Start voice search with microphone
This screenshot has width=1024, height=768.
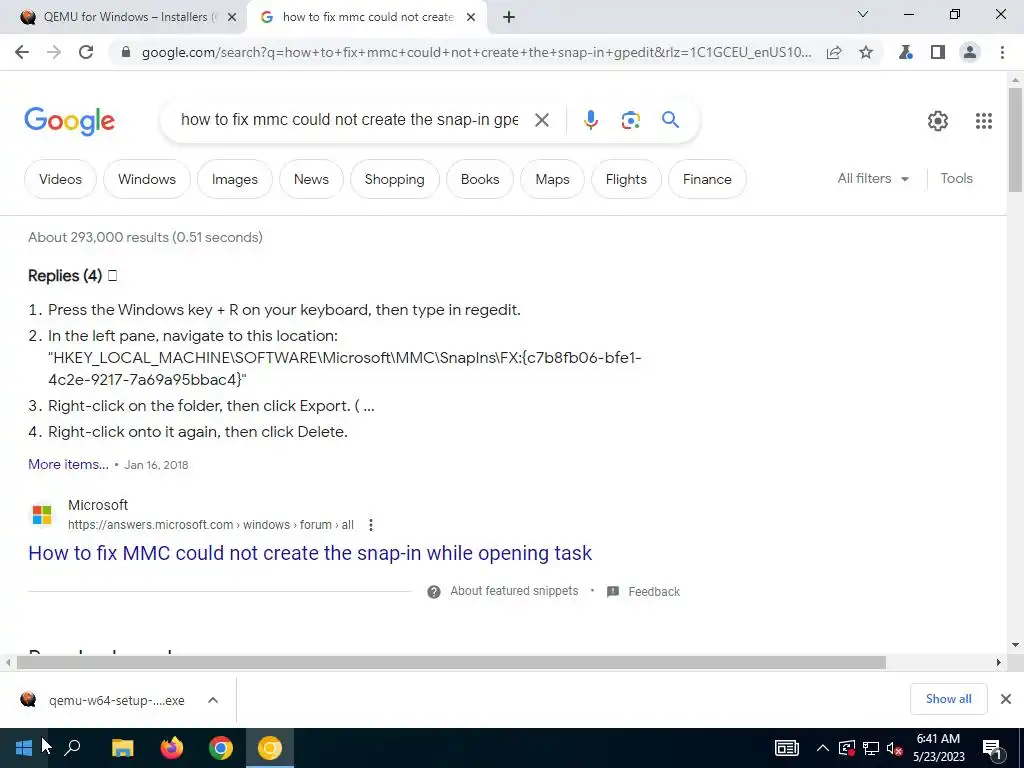[x=591, y=120]
